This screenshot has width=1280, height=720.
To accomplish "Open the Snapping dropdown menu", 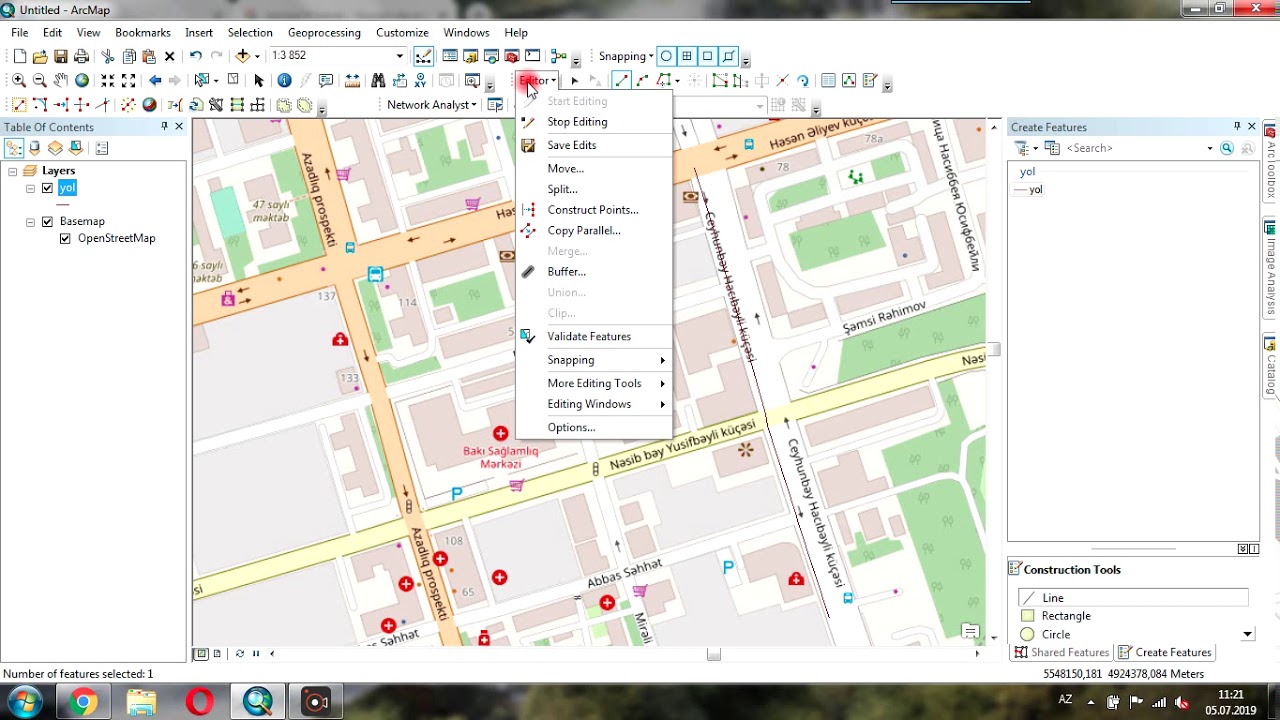I will [626, 56].
